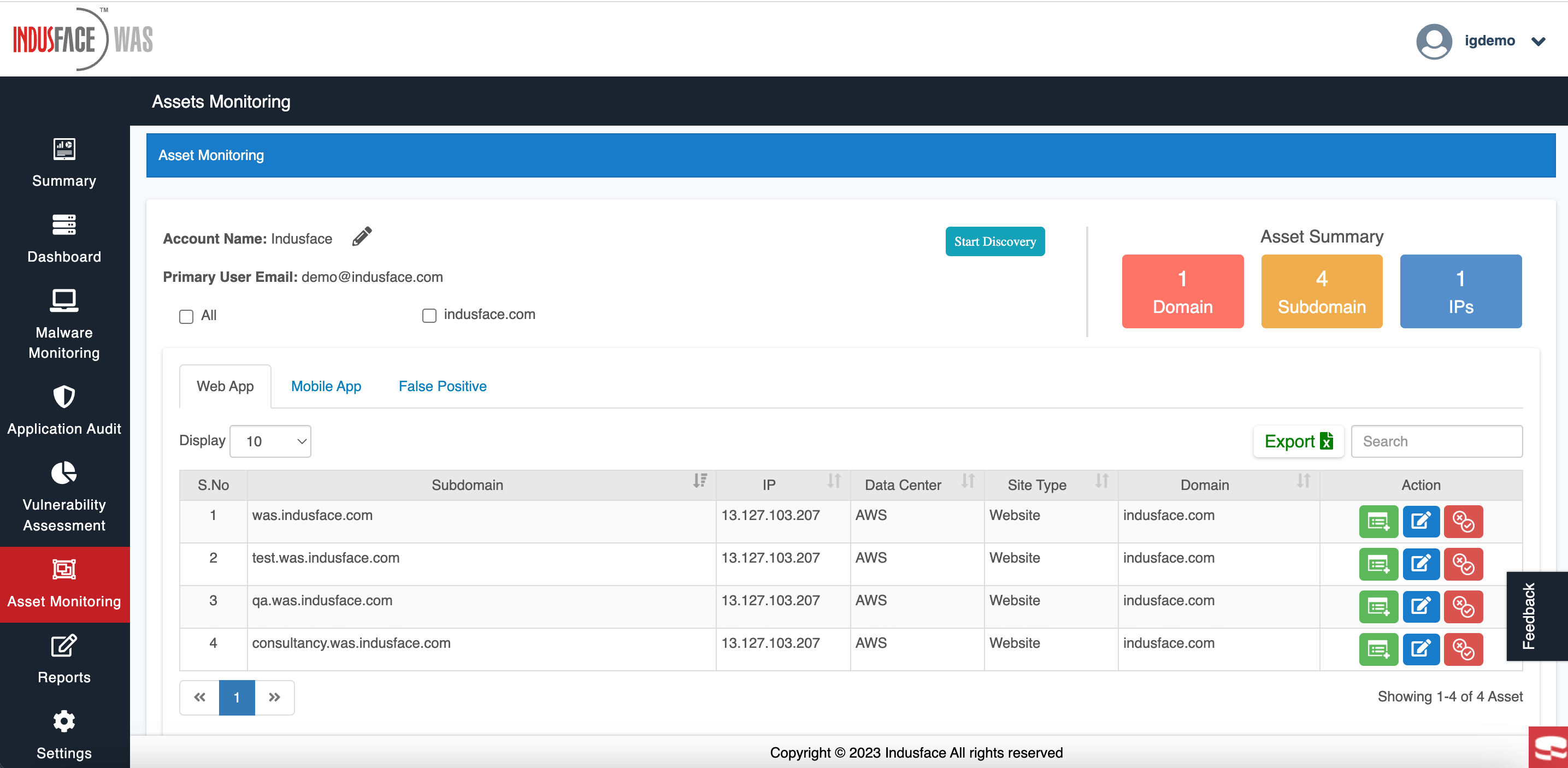Click blue edit icon for qa.was.indusface.com

pos(1420,607)
